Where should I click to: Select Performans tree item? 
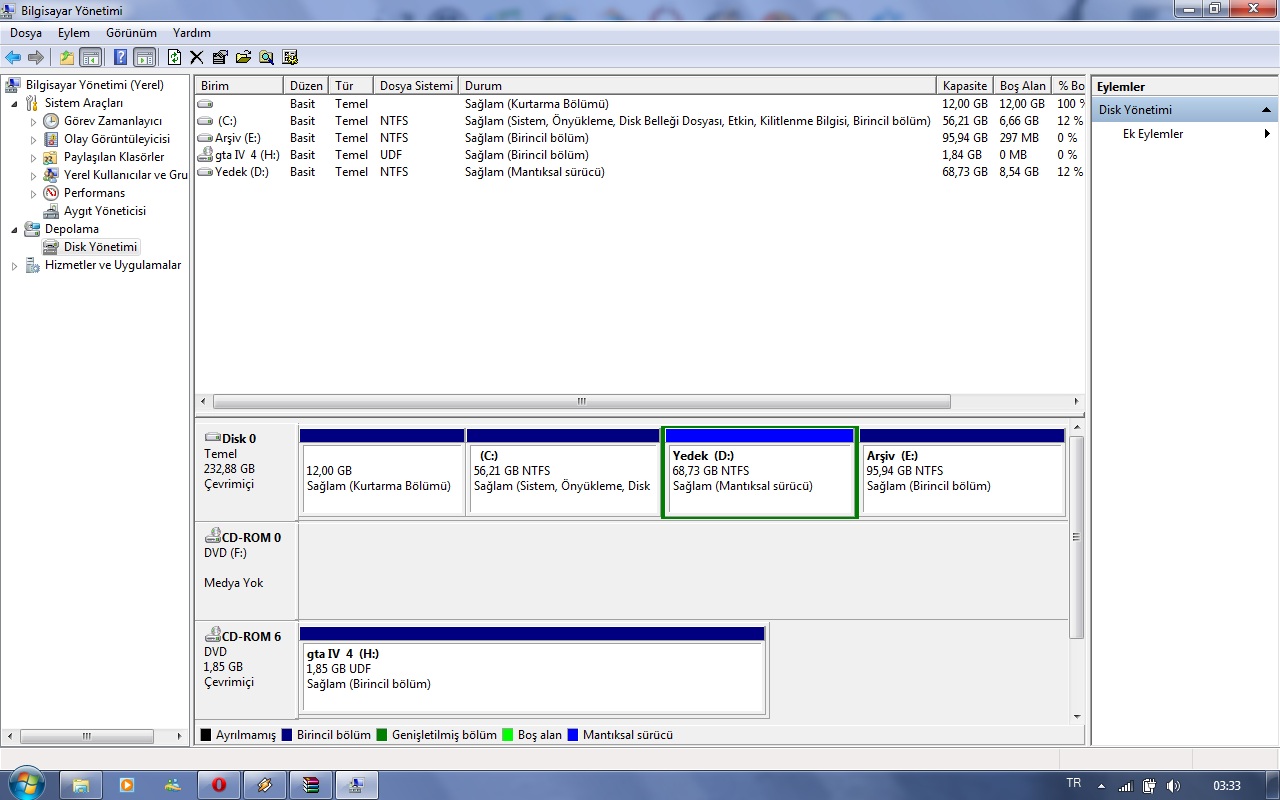(95, 193)
